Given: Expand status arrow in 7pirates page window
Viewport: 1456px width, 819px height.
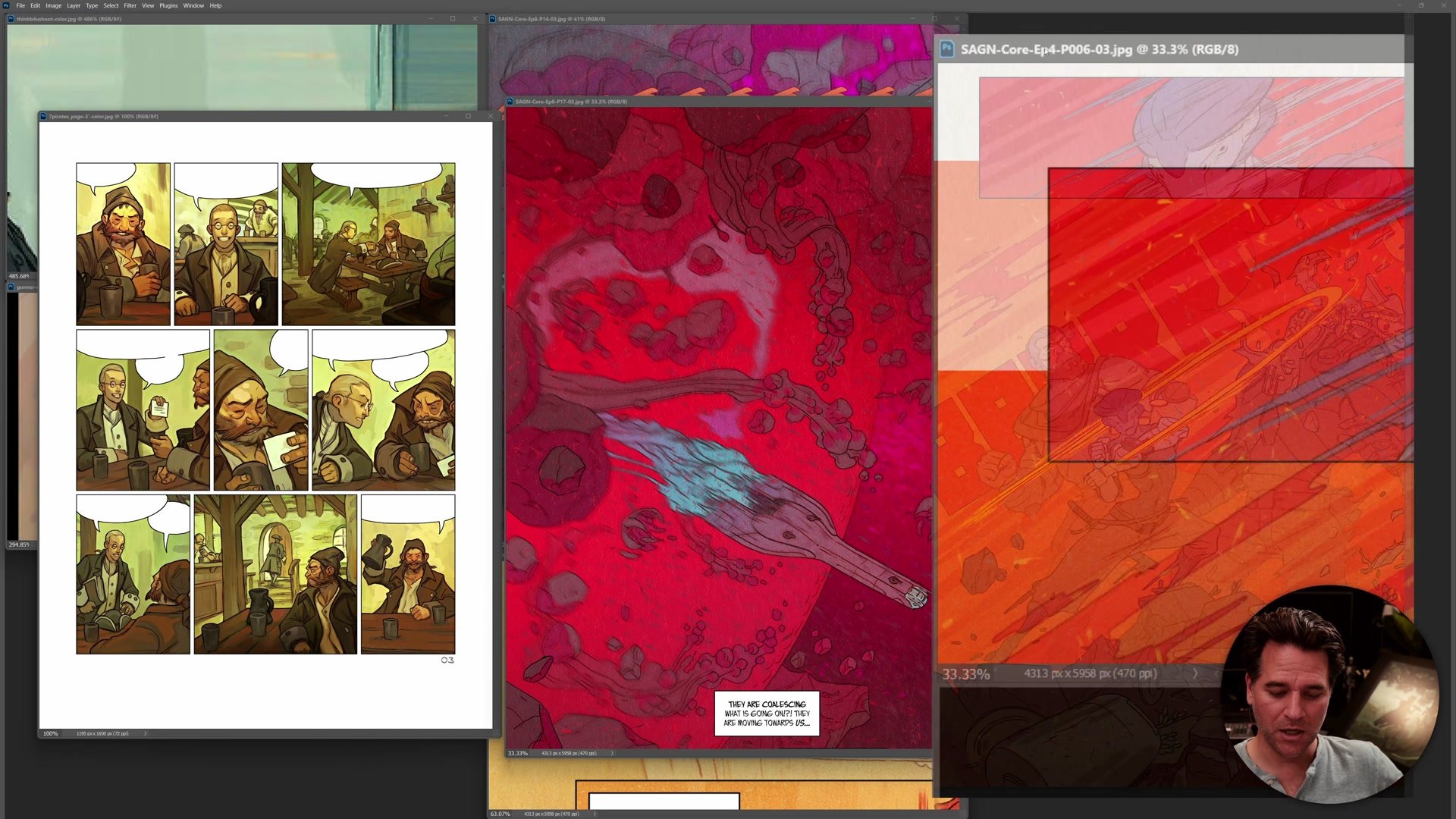Looking at the screenshot, I should (146, 733).
